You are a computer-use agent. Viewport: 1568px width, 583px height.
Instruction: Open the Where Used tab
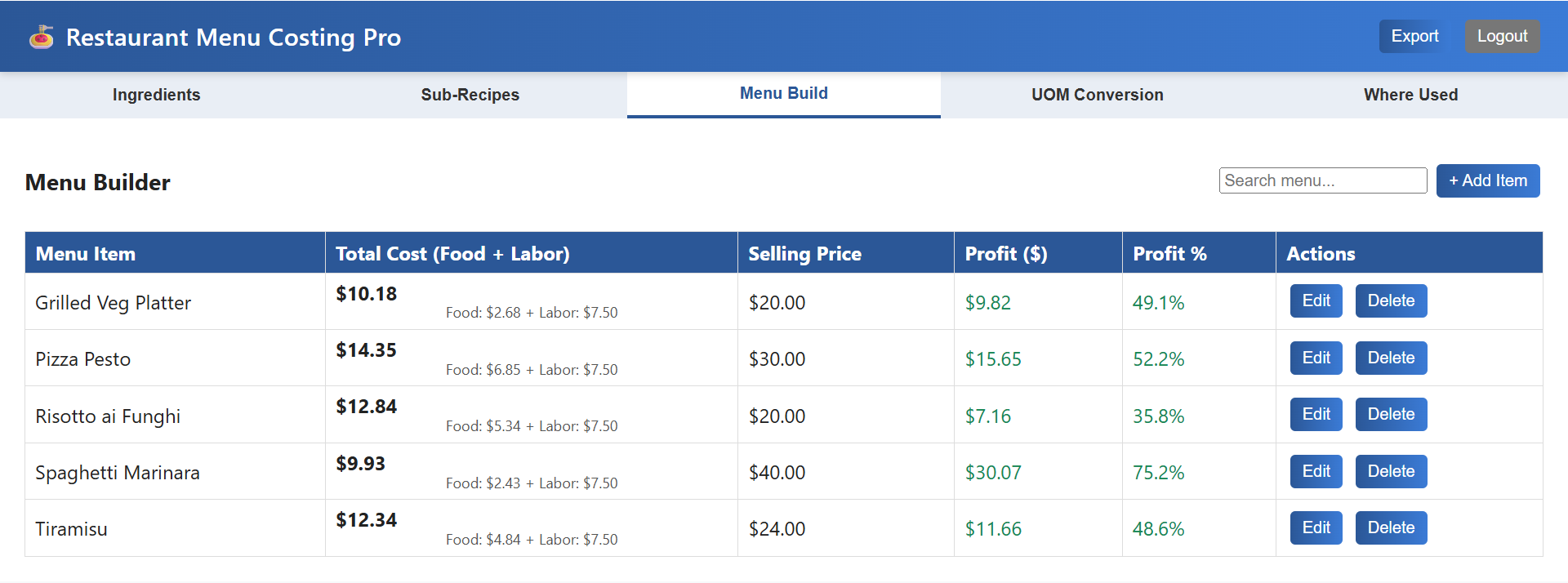pyautogui.click(x=1411, y=95)
